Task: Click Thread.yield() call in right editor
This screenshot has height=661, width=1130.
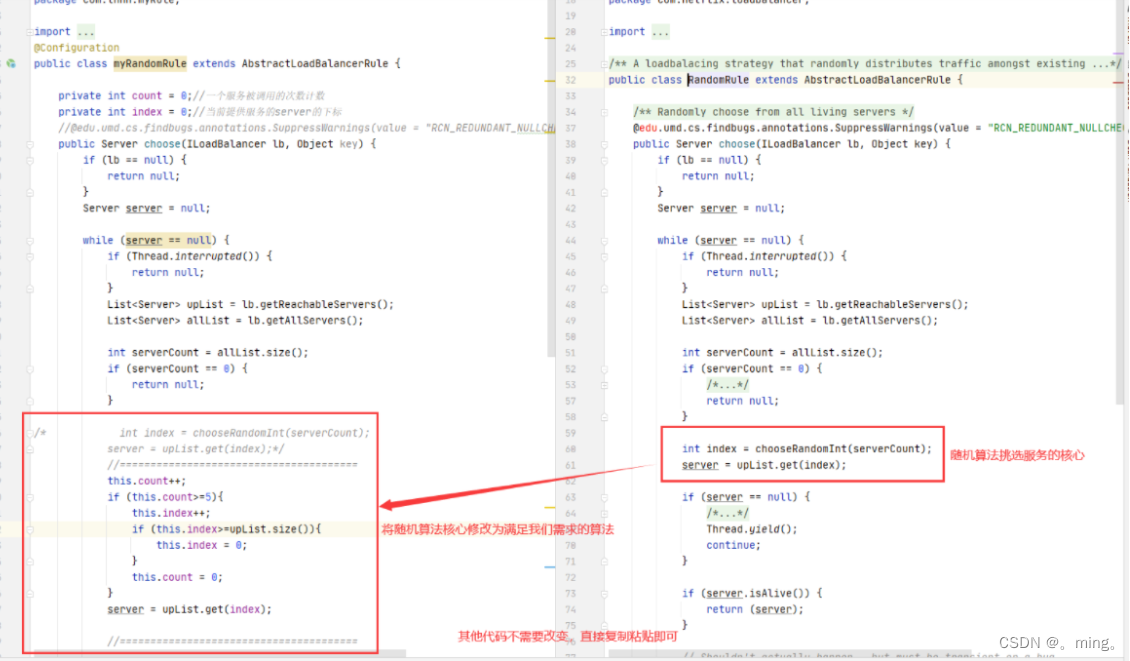Action: pos(752,529)
